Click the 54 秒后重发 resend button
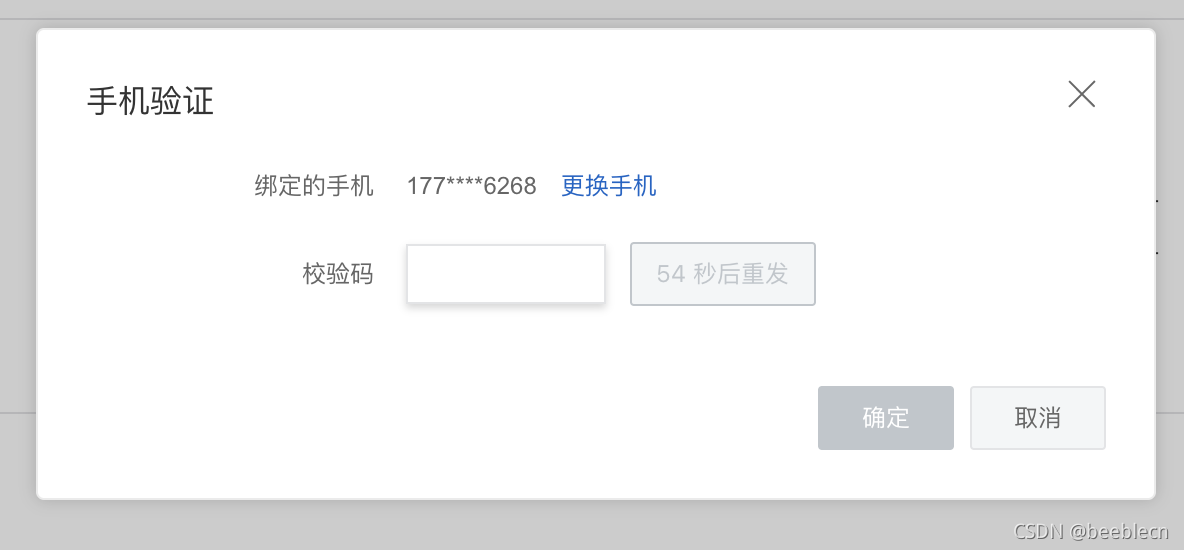The height and width of the screenshot is (550, 1184). pyautogui.click(x=723, y=273)
